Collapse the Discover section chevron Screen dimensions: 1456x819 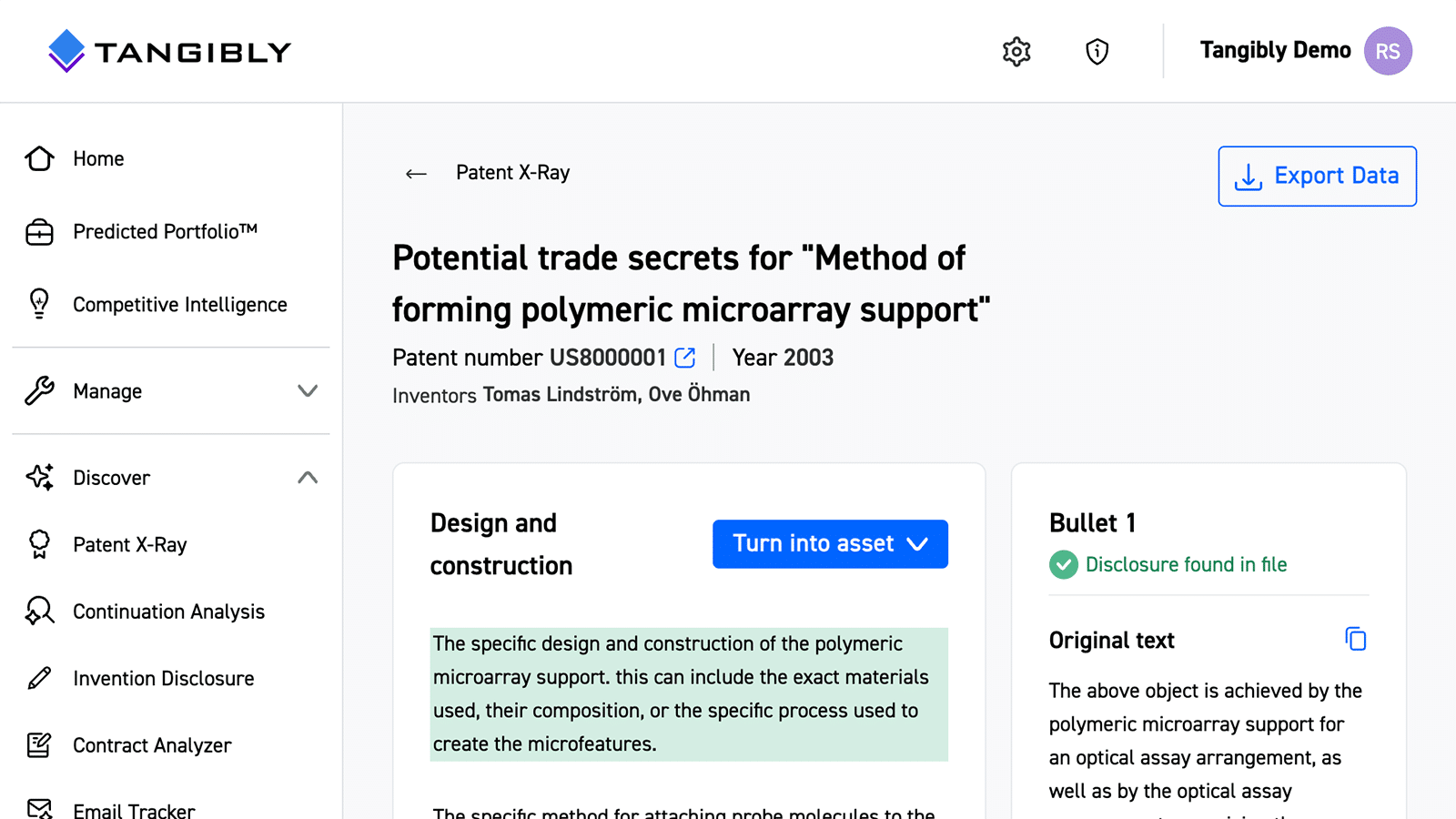[308, 478]
